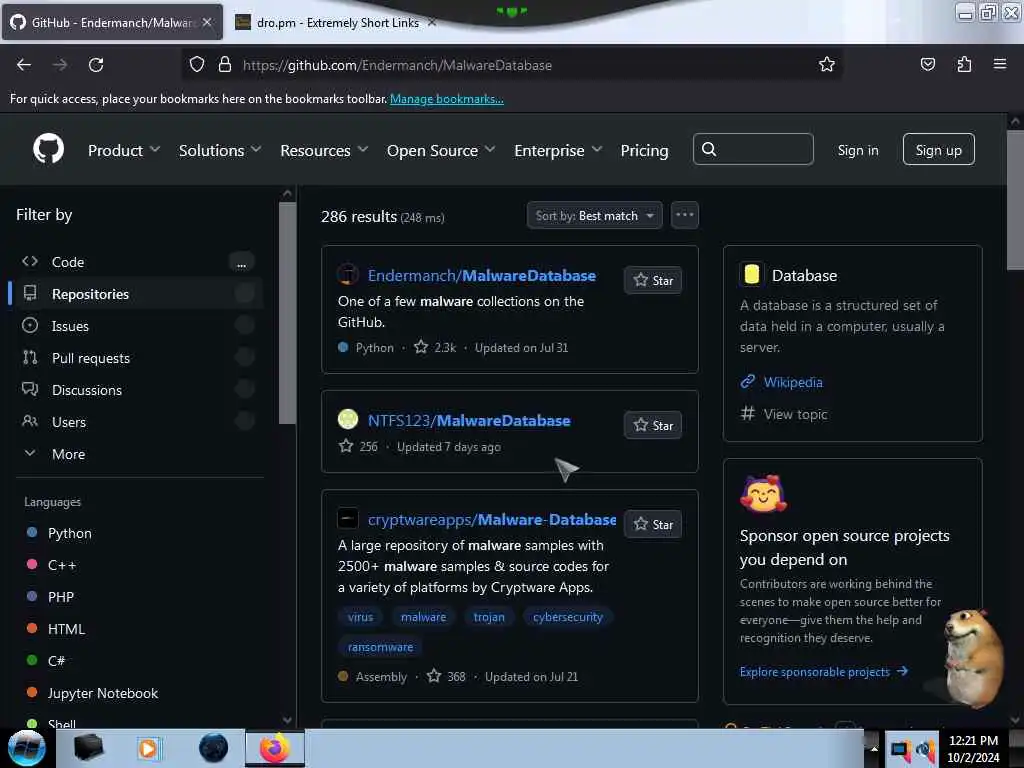Expand the Enterprise dropdown menu

(x=558, y=150)
